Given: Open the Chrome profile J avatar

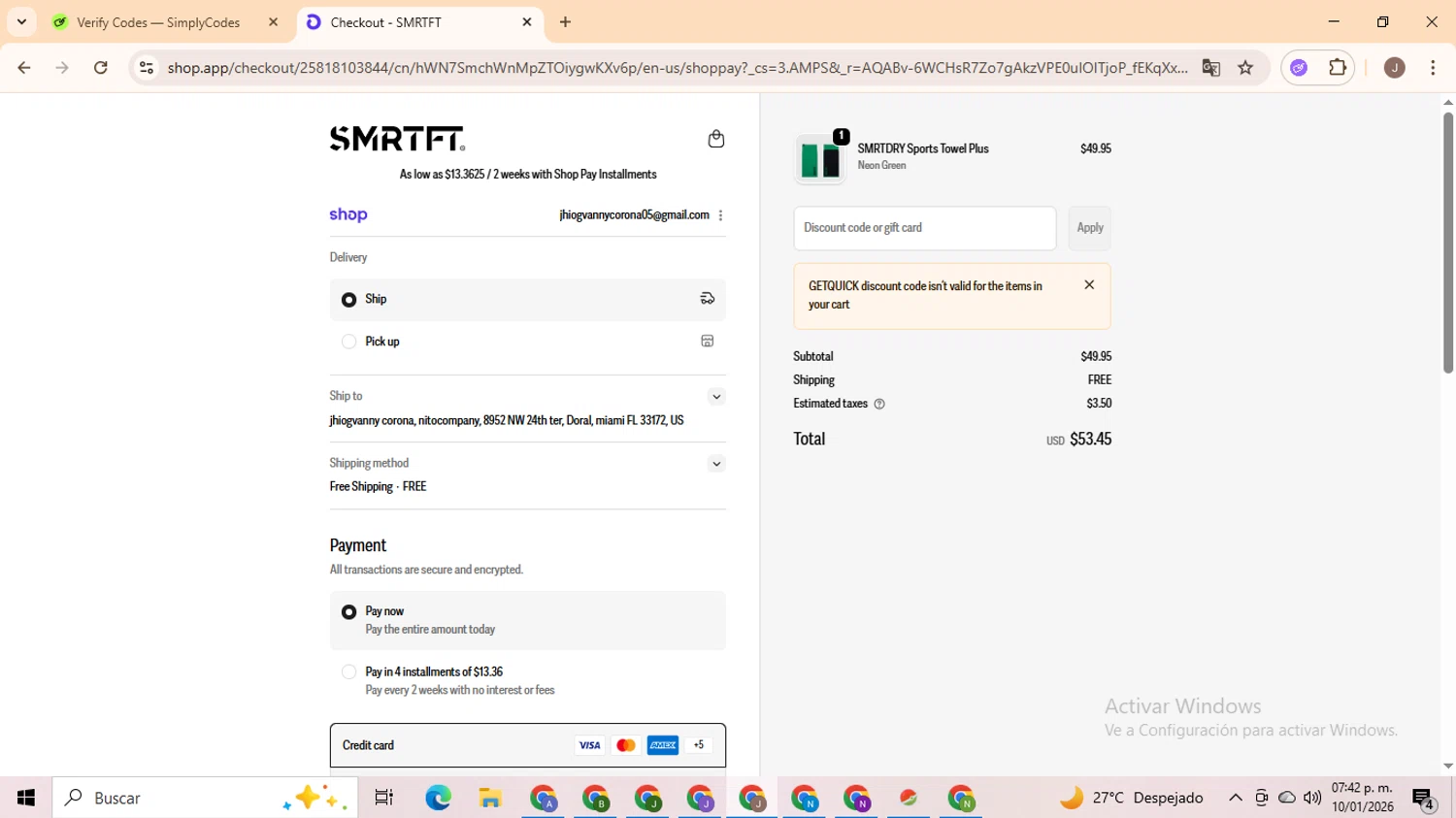Looking at the screenshot, I should tap(1395, 68).
